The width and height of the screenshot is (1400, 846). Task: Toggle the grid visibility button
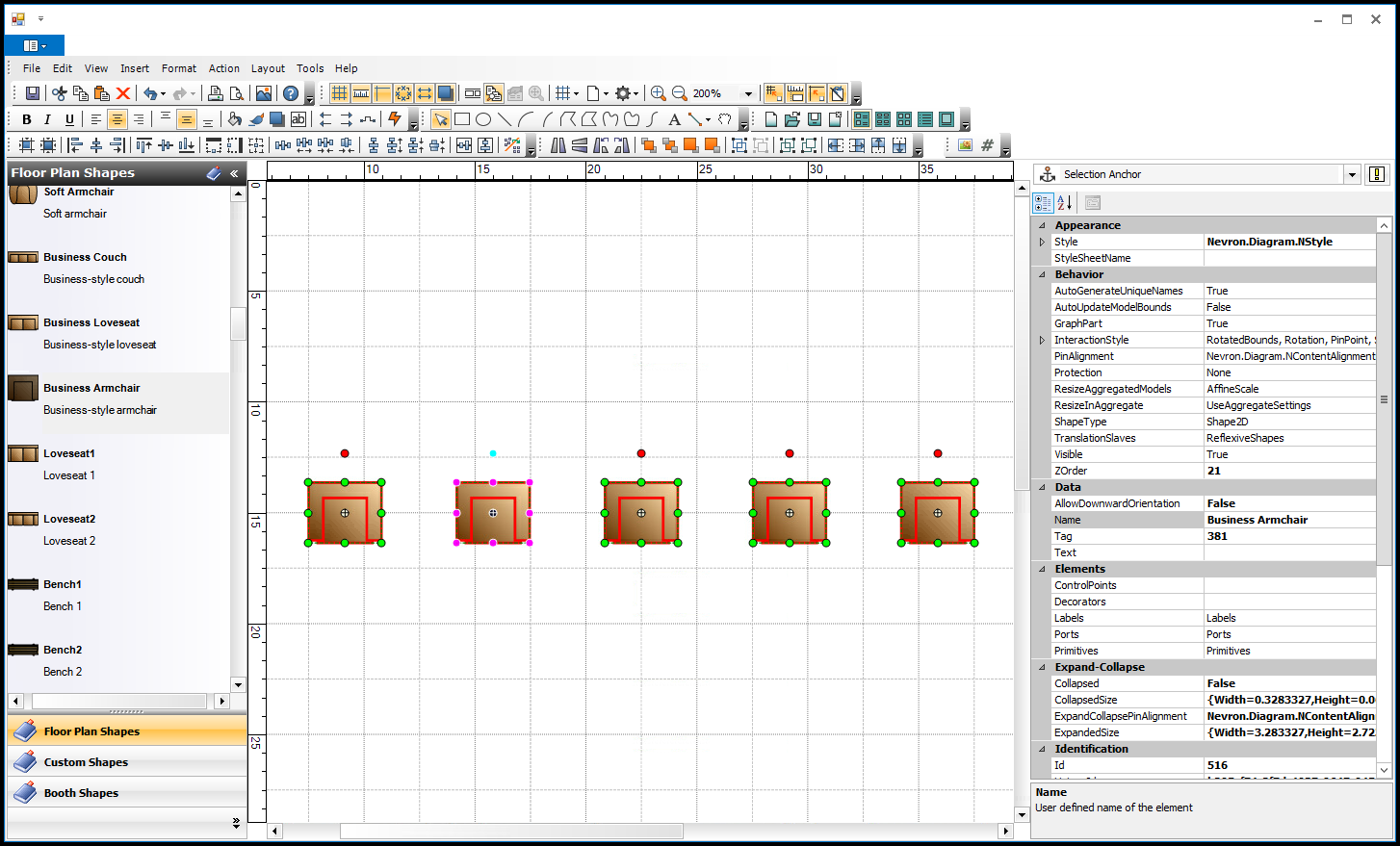coord(340,93)
